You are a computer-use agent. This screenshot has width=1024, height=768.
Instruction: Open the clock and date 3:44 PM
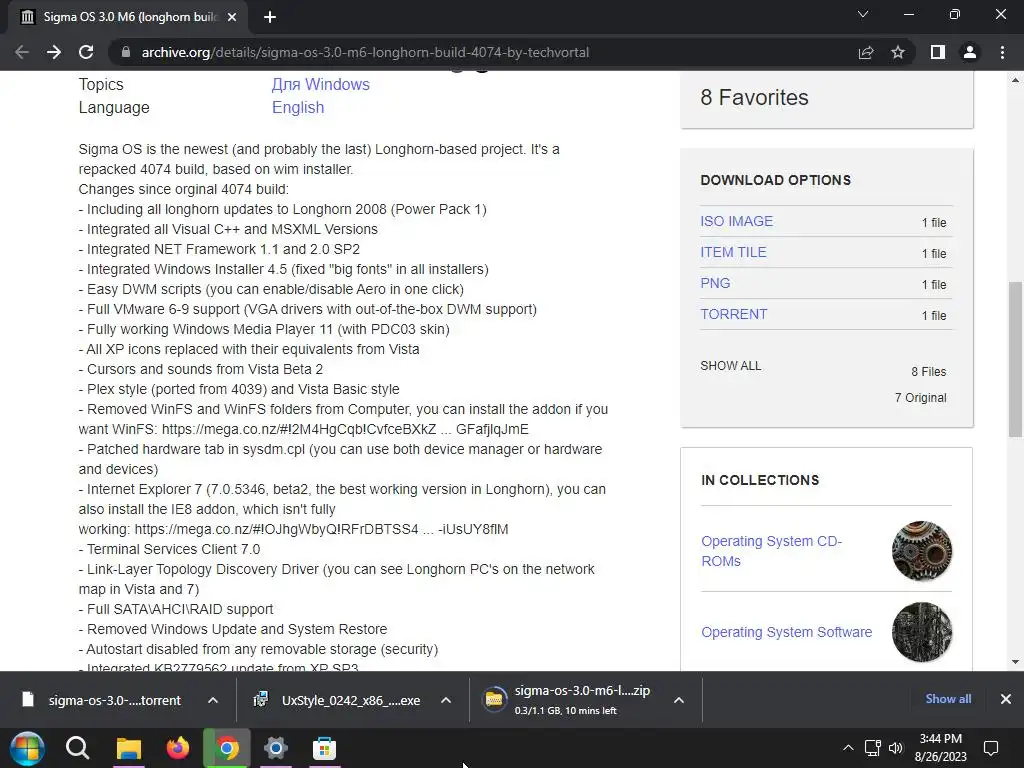(x=940, y=748)
